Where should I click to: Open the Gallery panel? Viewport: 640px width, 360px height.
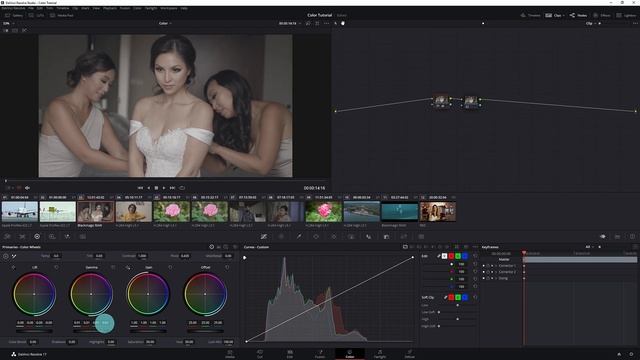tap(14, 15)
